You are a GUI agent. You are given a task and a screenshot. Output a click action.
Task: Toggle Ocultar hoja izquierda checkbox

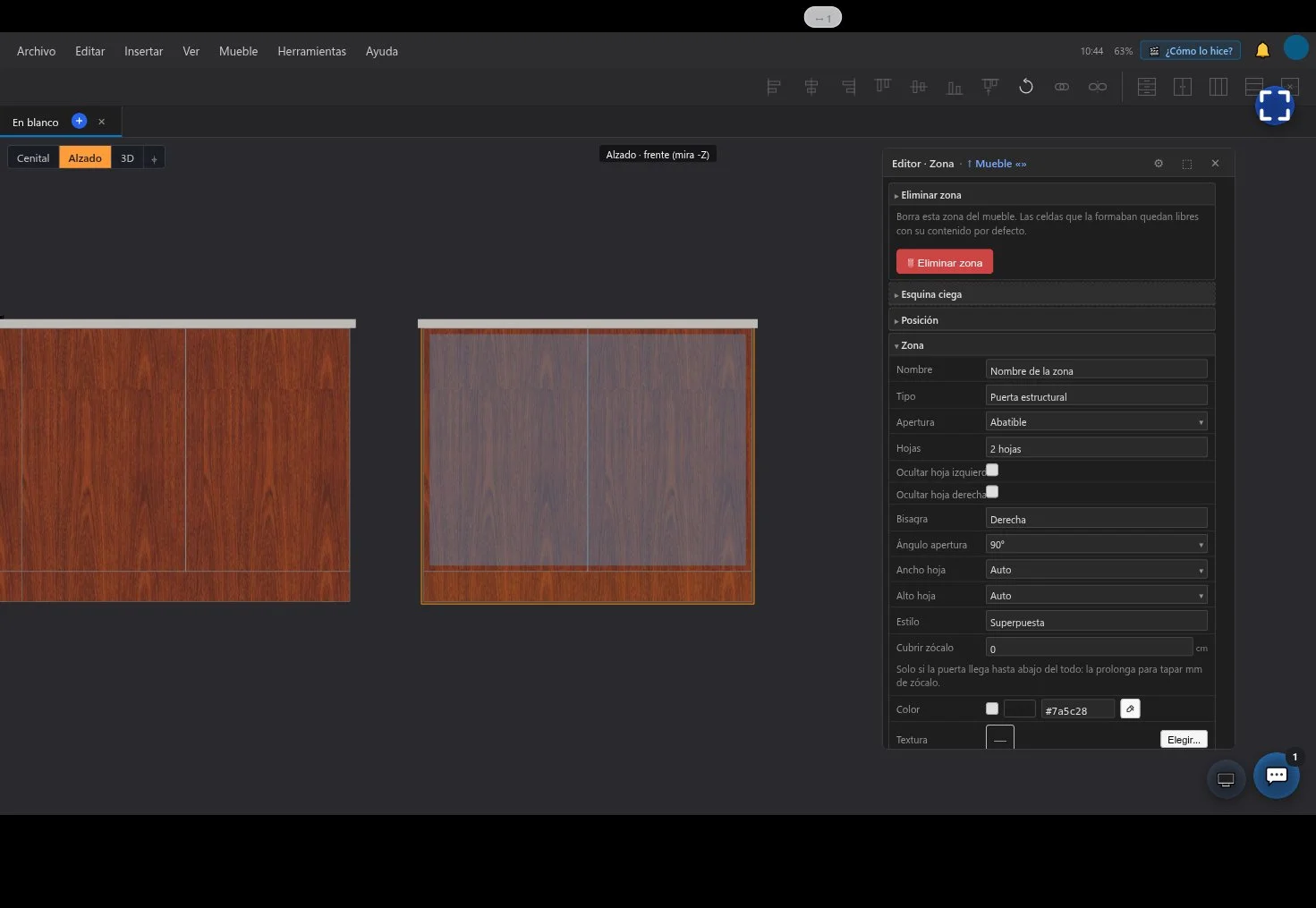992,470
